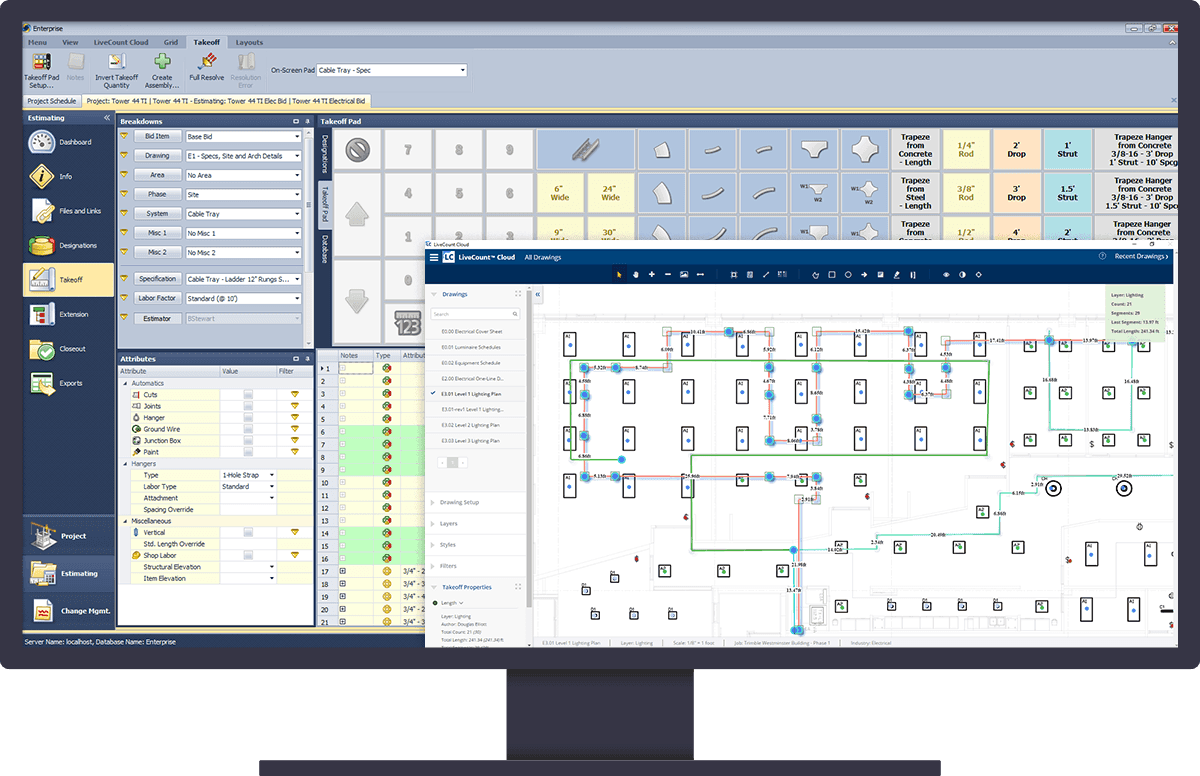
Task: Open the Dashboard in the Estimating sidebar
Action: (67, 142)
